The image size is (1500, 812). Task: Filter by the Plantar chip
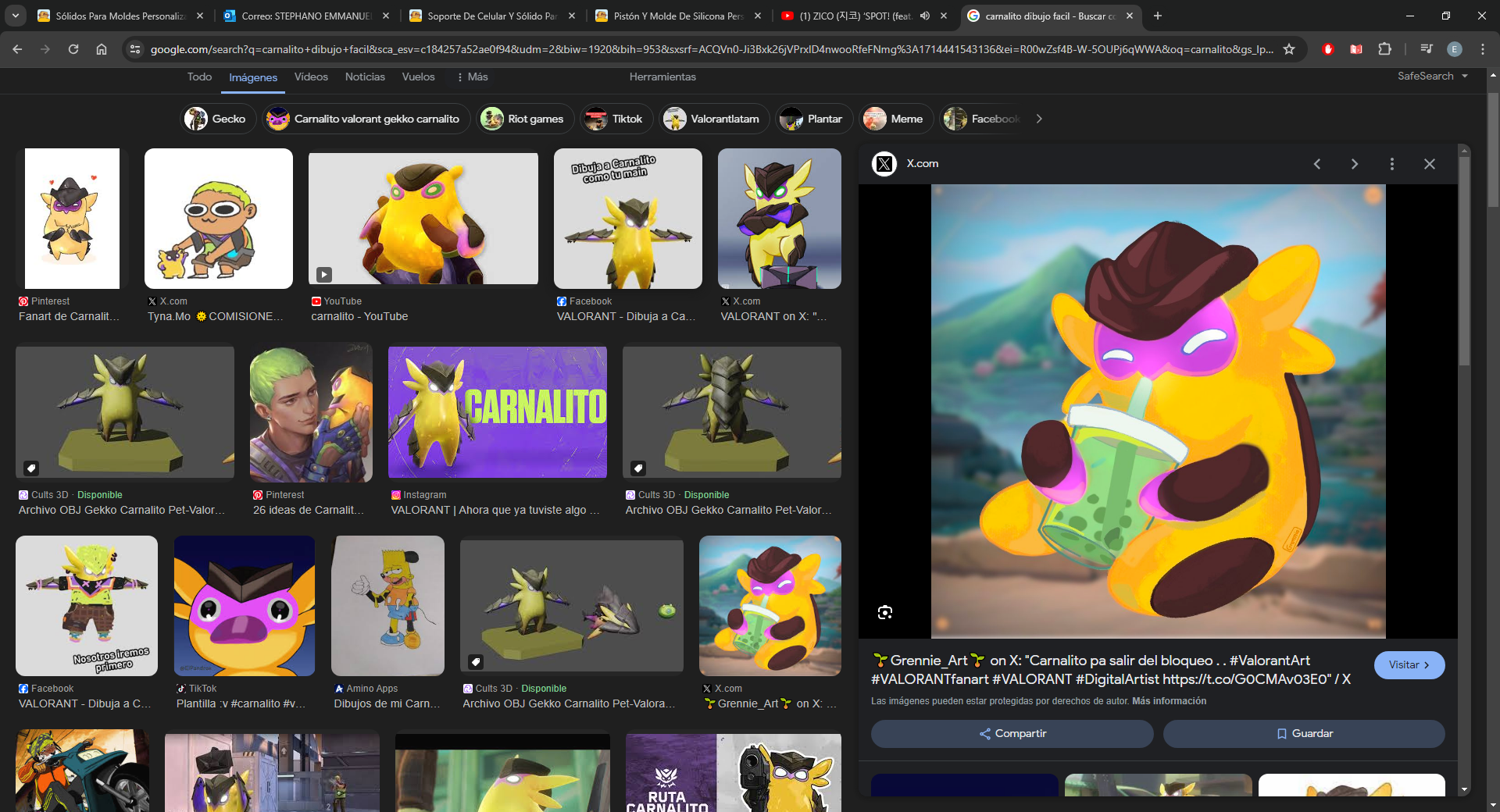click(814, 119)
